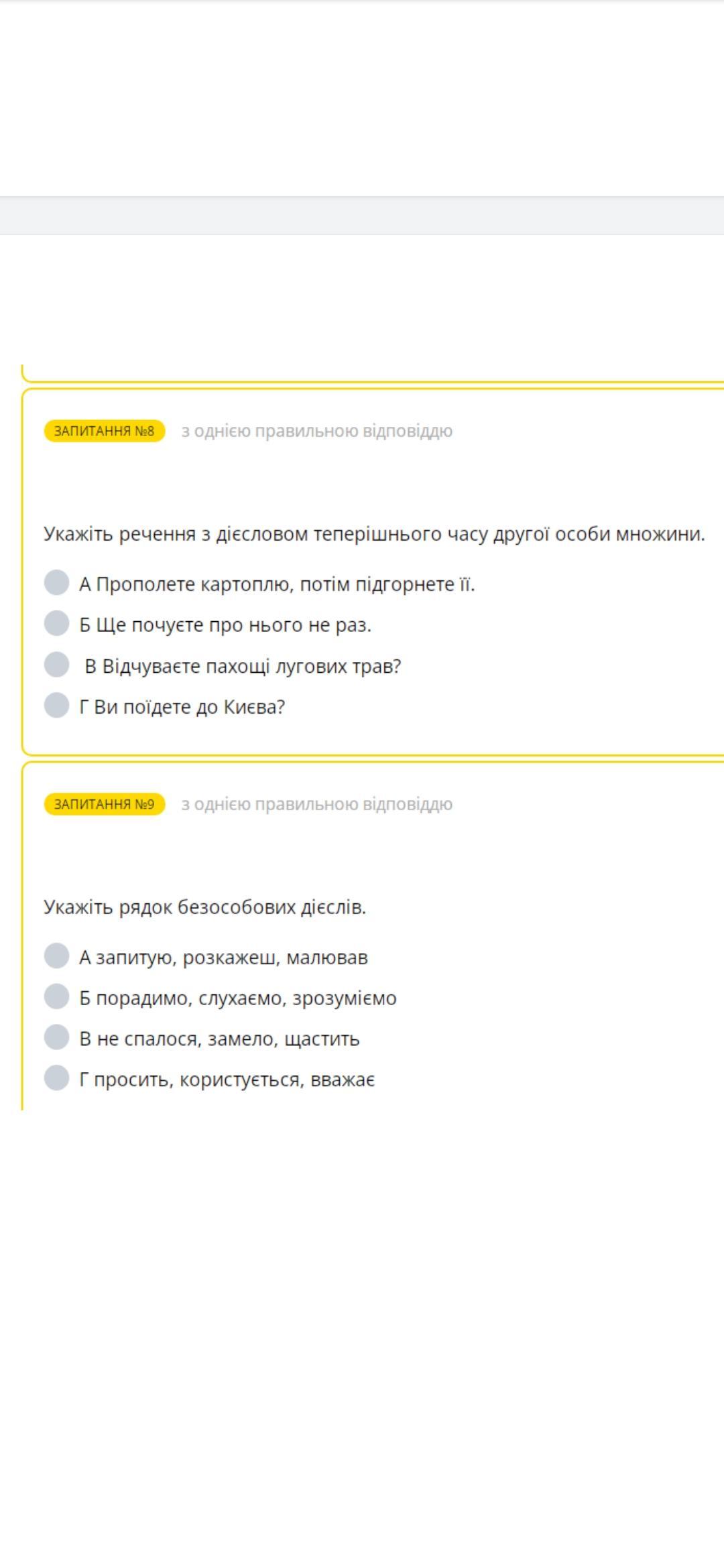Select radio for 'А запитую, розкажеш, малював'
The image size is (724, 1568).
56,956
